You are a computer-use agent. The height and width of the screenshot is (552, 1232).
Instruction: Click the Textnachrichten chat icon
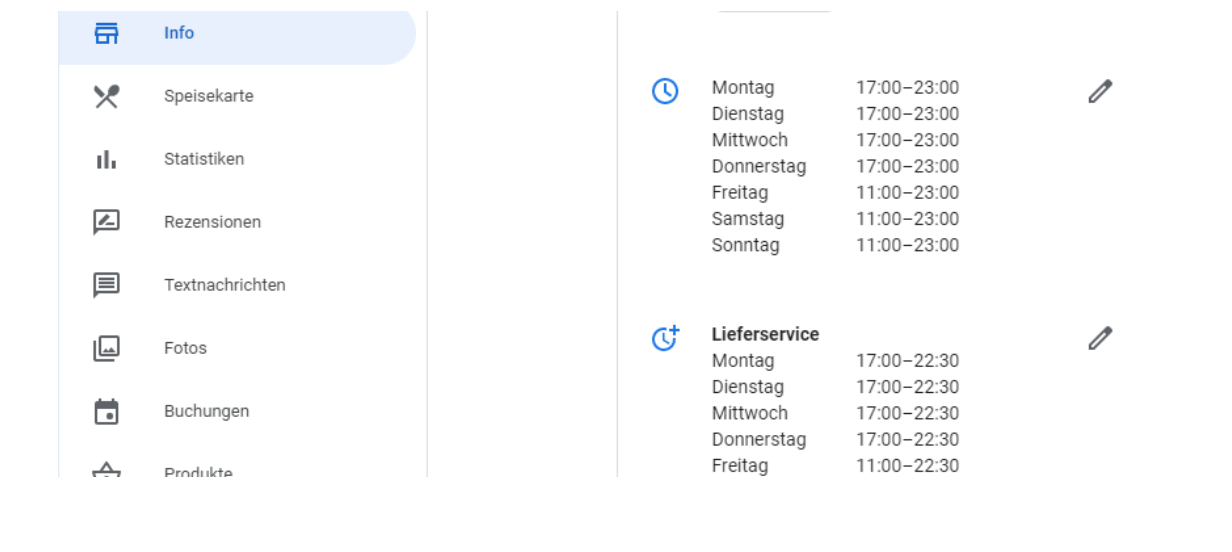click(x=106, y=285)
